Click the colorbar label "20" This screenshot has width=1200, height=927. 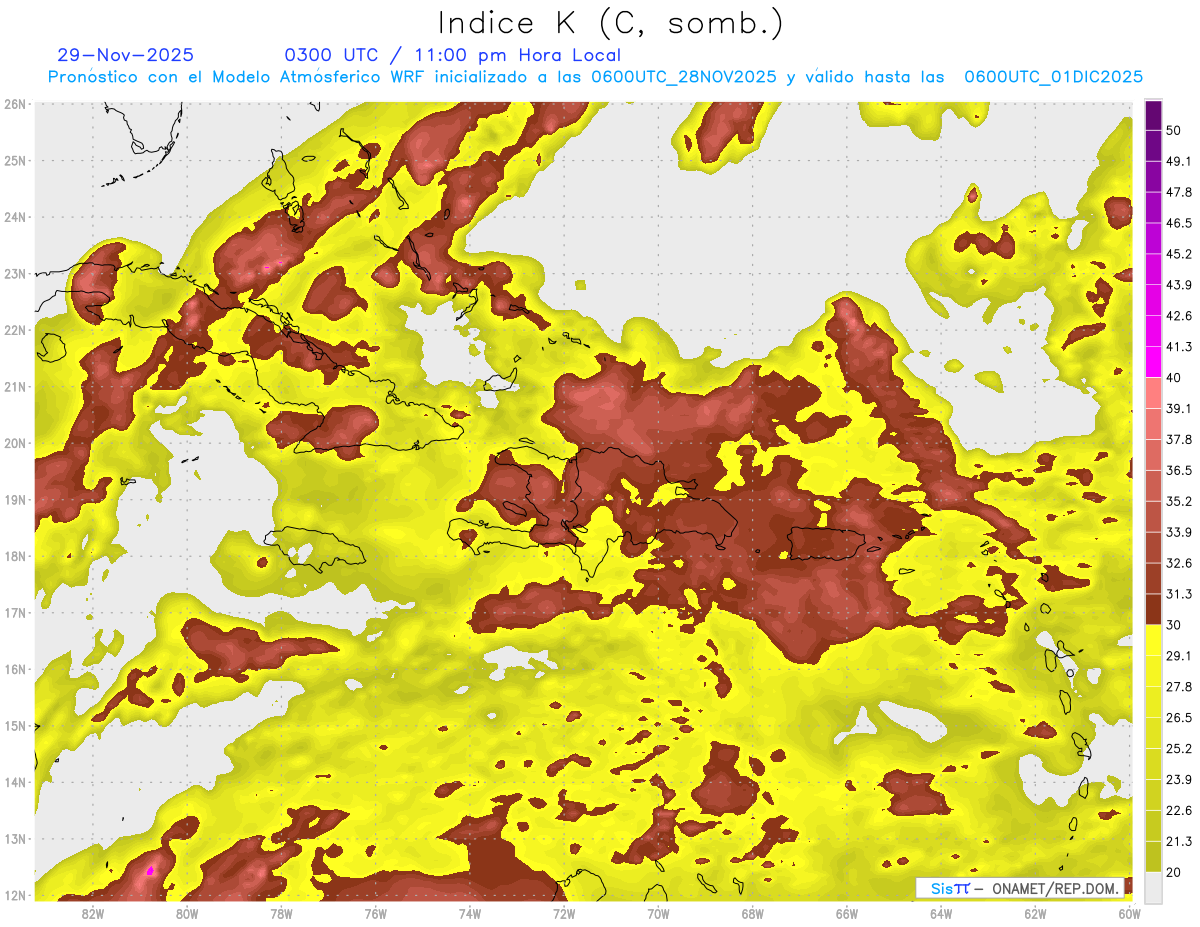1174,872
